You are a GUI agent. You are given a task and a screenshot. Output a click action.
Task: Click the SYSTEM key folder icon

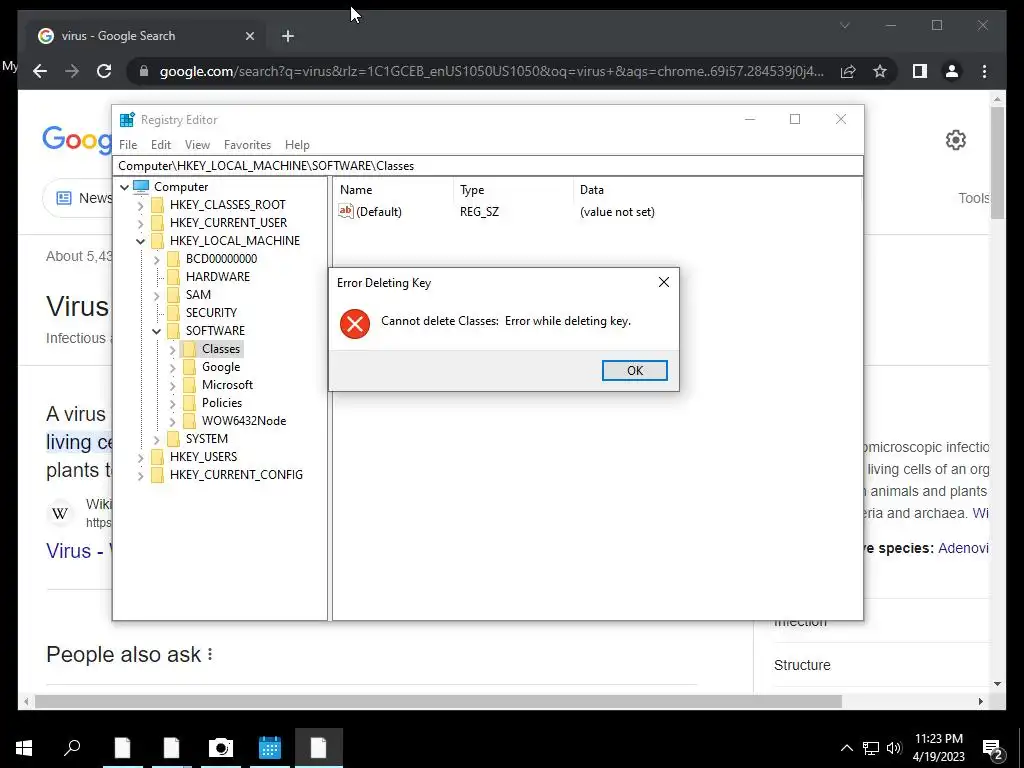(173, 439)
